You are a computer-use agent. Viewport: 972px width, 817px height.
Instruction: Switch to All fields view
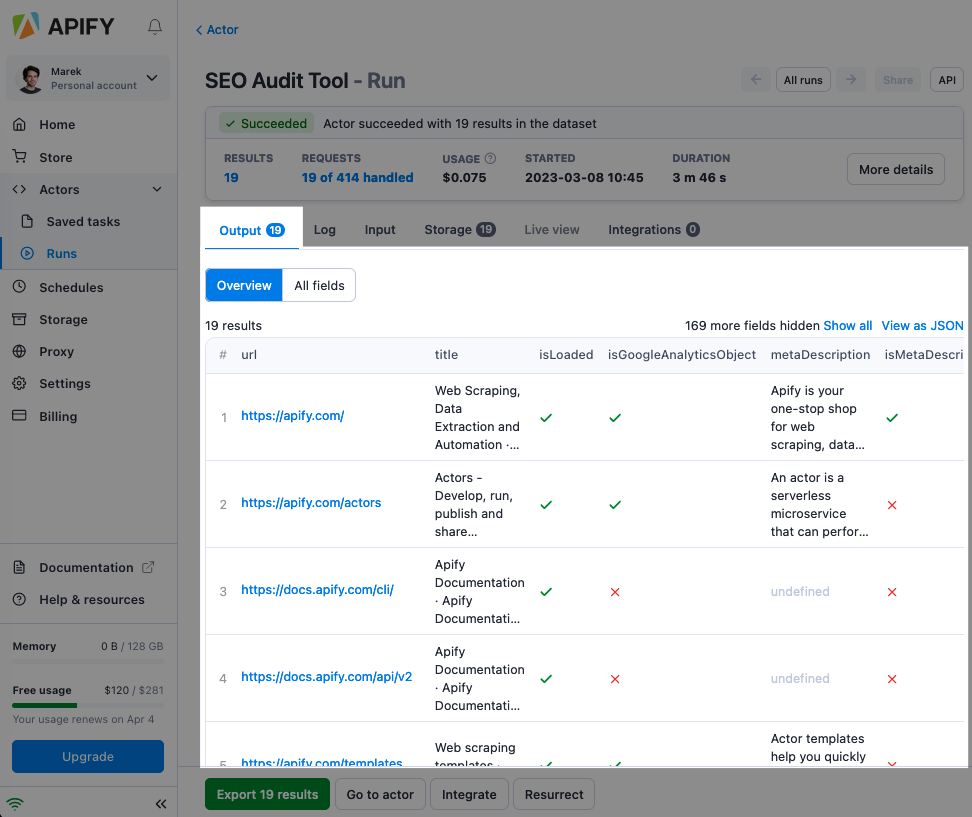(319, 285)
